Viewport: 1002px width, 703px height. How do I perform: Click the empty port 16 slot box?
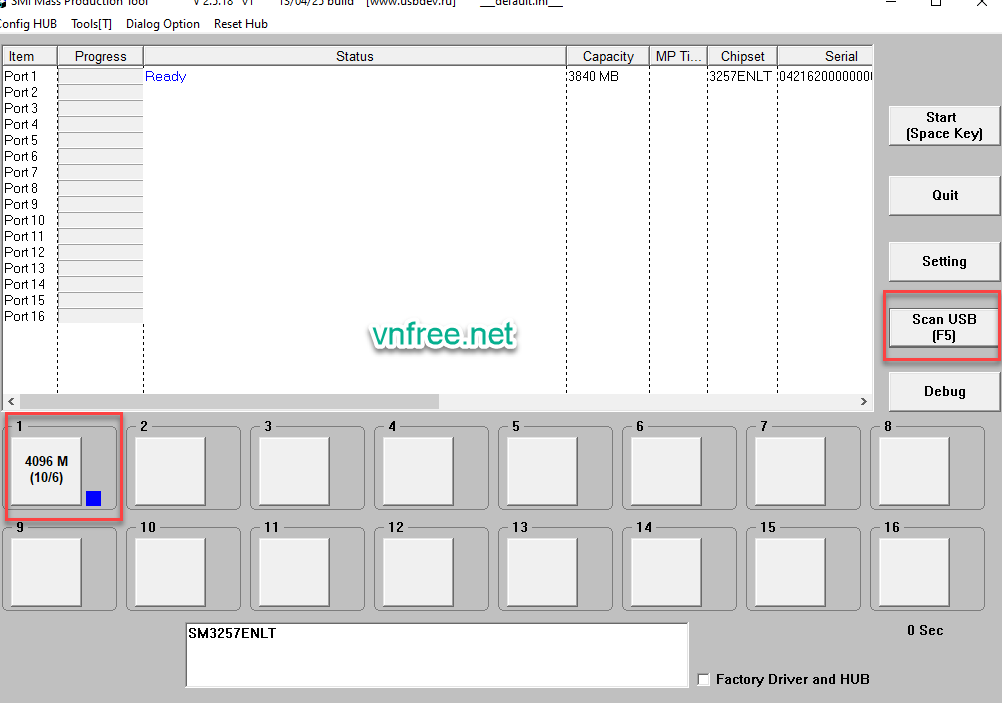tap(914, 571)
